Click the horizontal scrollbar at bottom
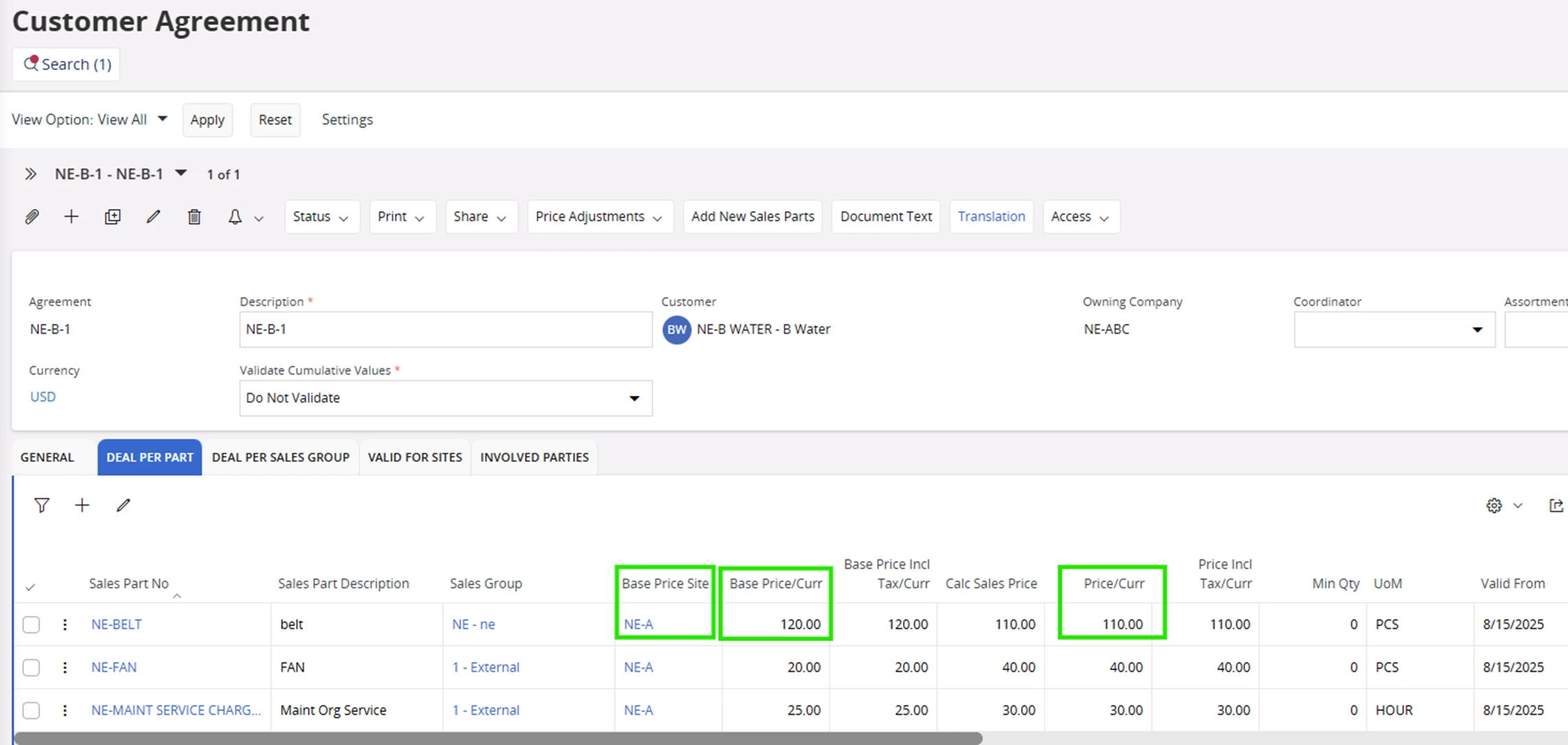 pos(497,738)
